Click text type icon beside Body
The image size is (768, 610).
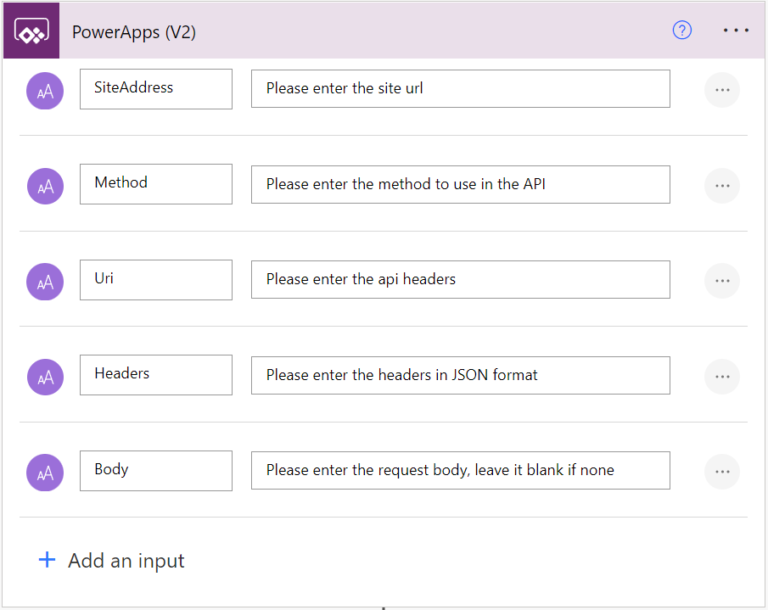click(45, 472)
